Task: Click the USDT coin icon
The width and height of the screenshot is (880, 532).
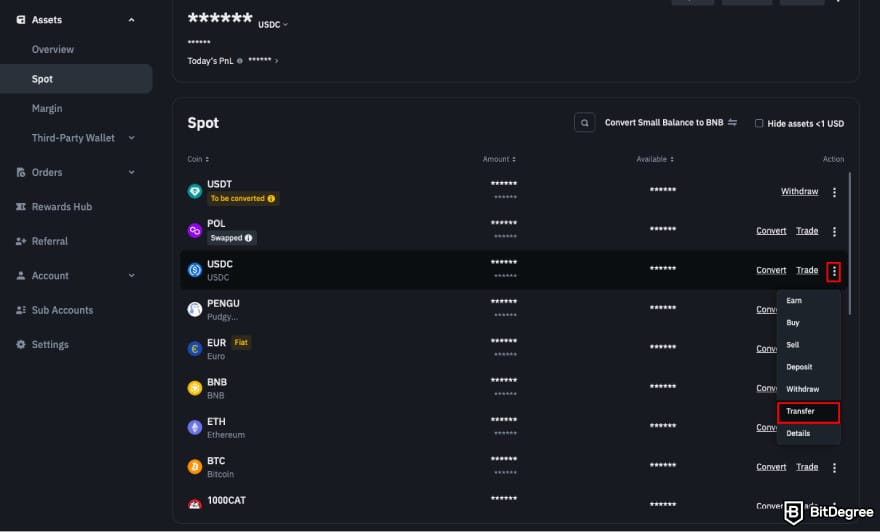Action: pos(195,191)
